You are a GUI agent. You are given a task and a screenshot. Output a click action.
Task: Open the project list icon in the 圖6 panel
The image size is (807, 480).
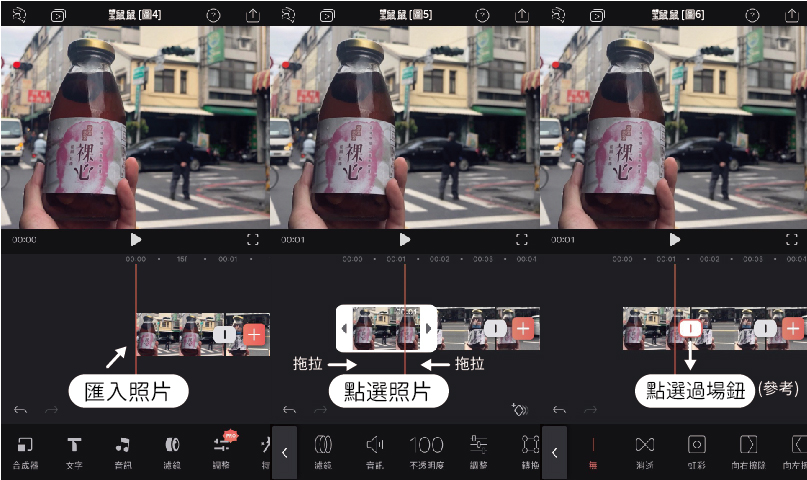point(598,16)
